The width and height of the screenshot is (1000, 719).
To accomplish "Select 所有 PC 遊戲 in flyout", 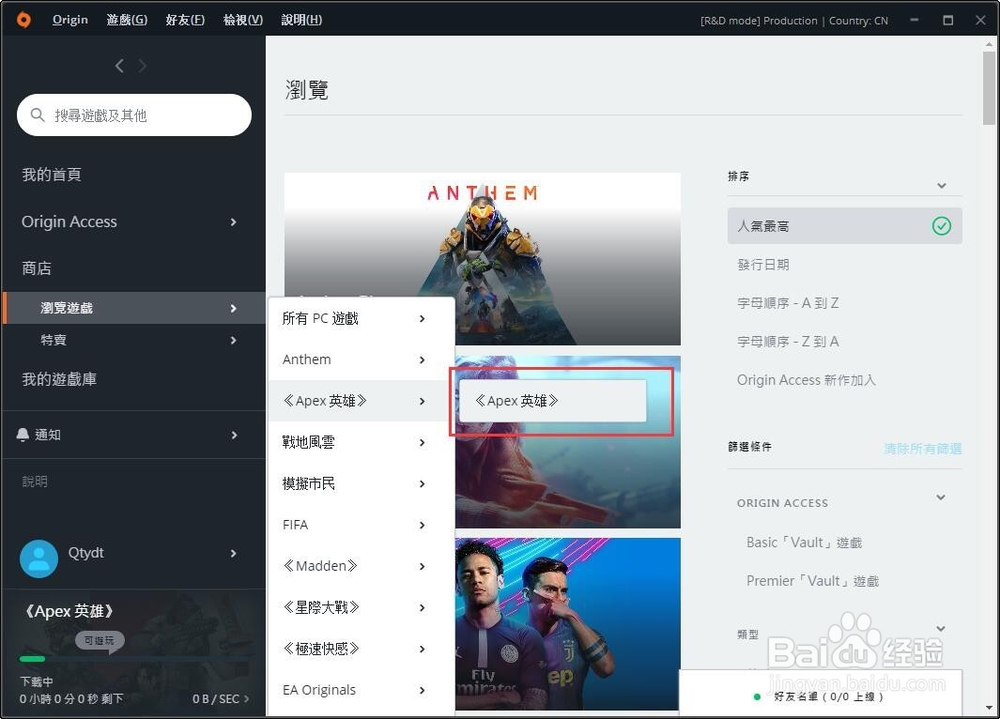I will pyautogui.click(x=361, y=318).
